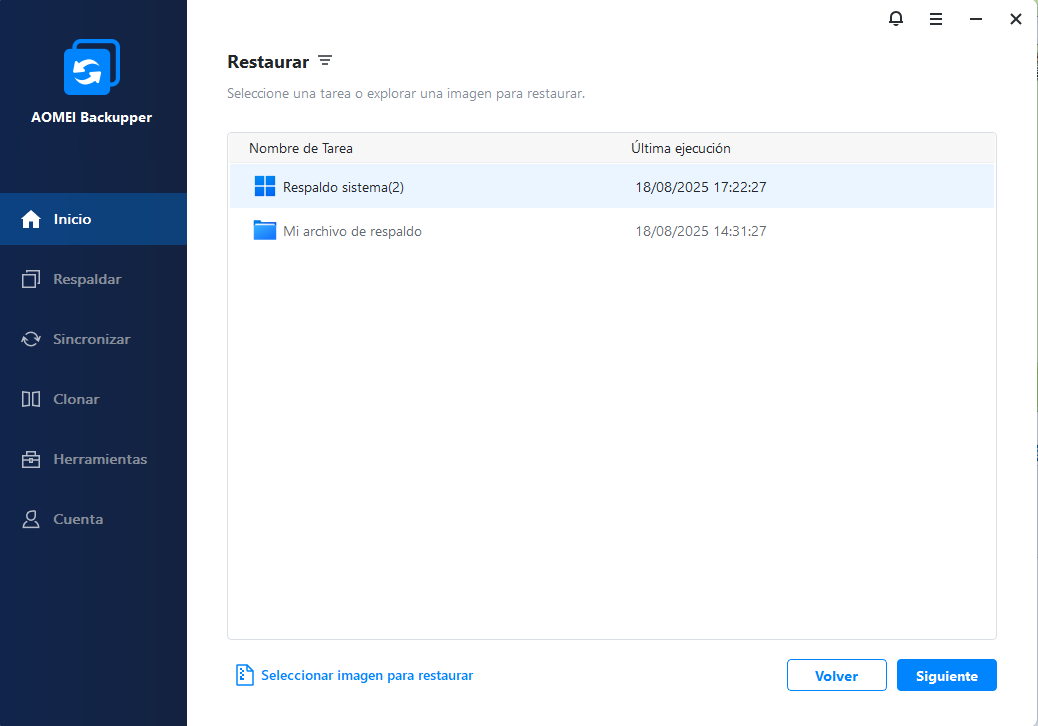Image resolution: width=1038 pixels, height=726 pixels.
Task: Click the Sincronizar sync arrows icon
Action: tap(31, 339)
